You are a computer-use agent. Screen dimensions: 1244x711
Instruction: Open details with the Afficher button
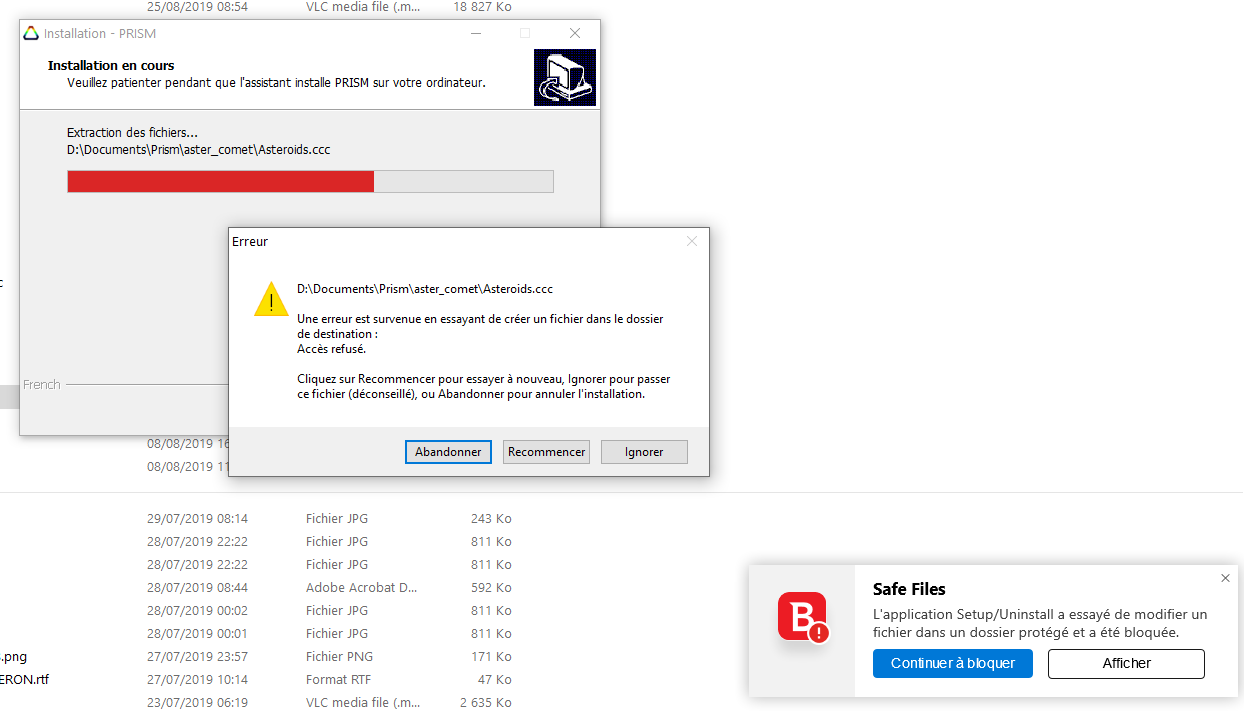(1126, 663)
